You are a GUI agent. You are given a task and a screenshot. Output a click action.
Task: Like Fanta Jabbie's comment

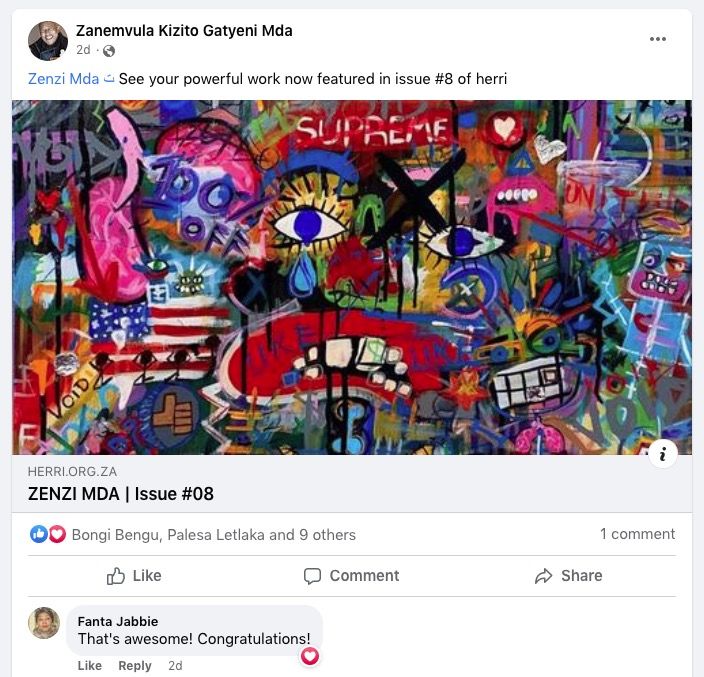(90, 665)
